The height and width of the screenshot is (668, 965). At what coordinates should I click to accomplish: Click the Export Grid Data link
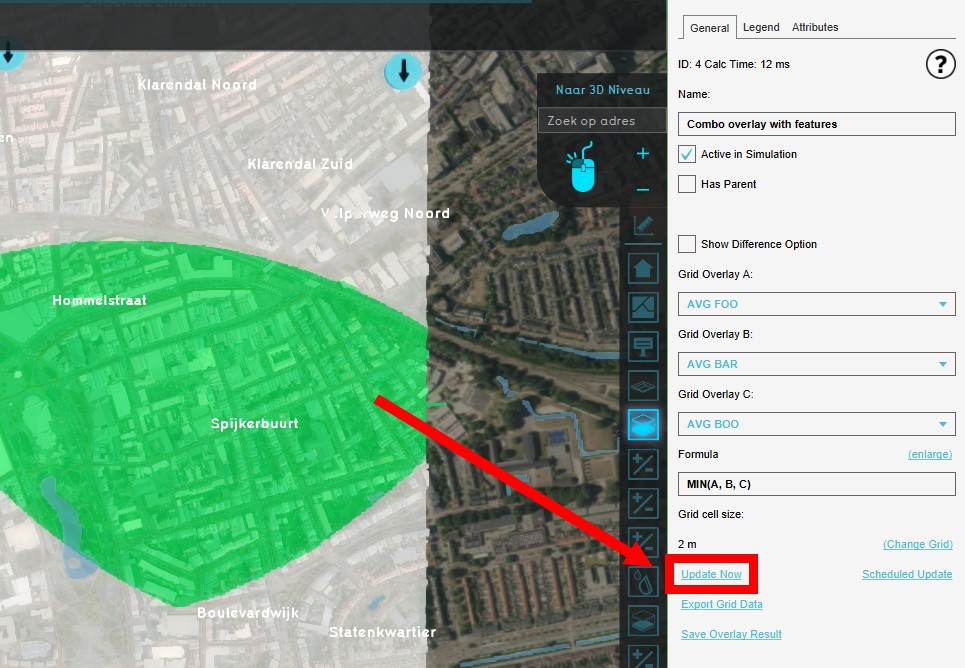pyautogui.click(x=721, y=604)
